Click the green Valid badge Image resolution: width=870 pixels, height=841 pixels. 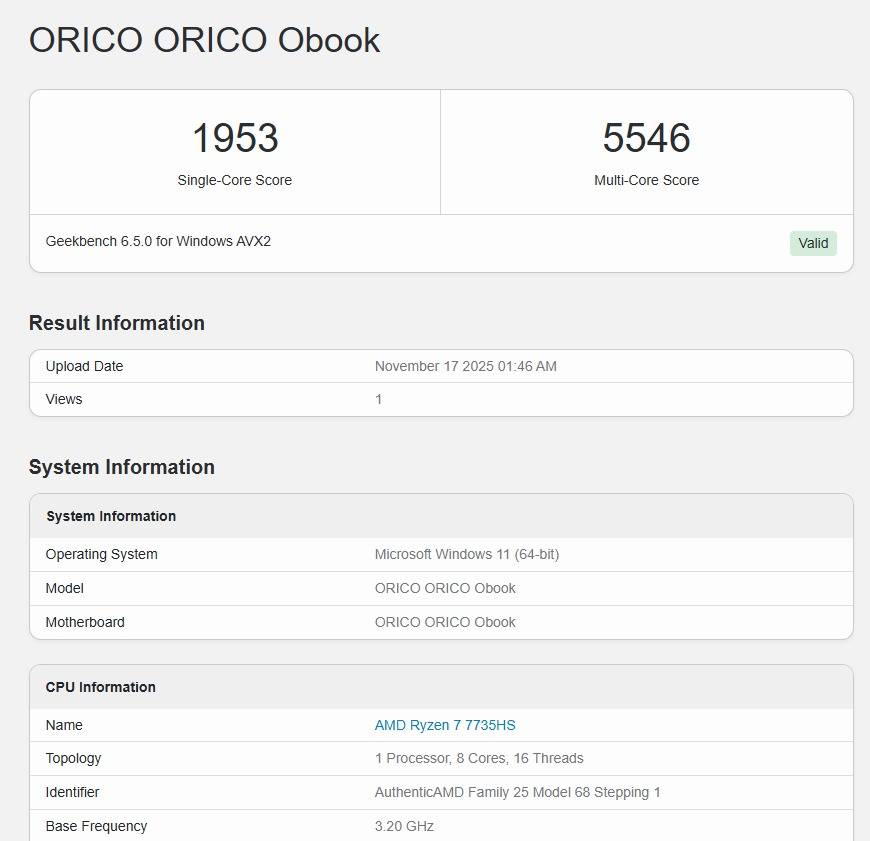(813, 243)
